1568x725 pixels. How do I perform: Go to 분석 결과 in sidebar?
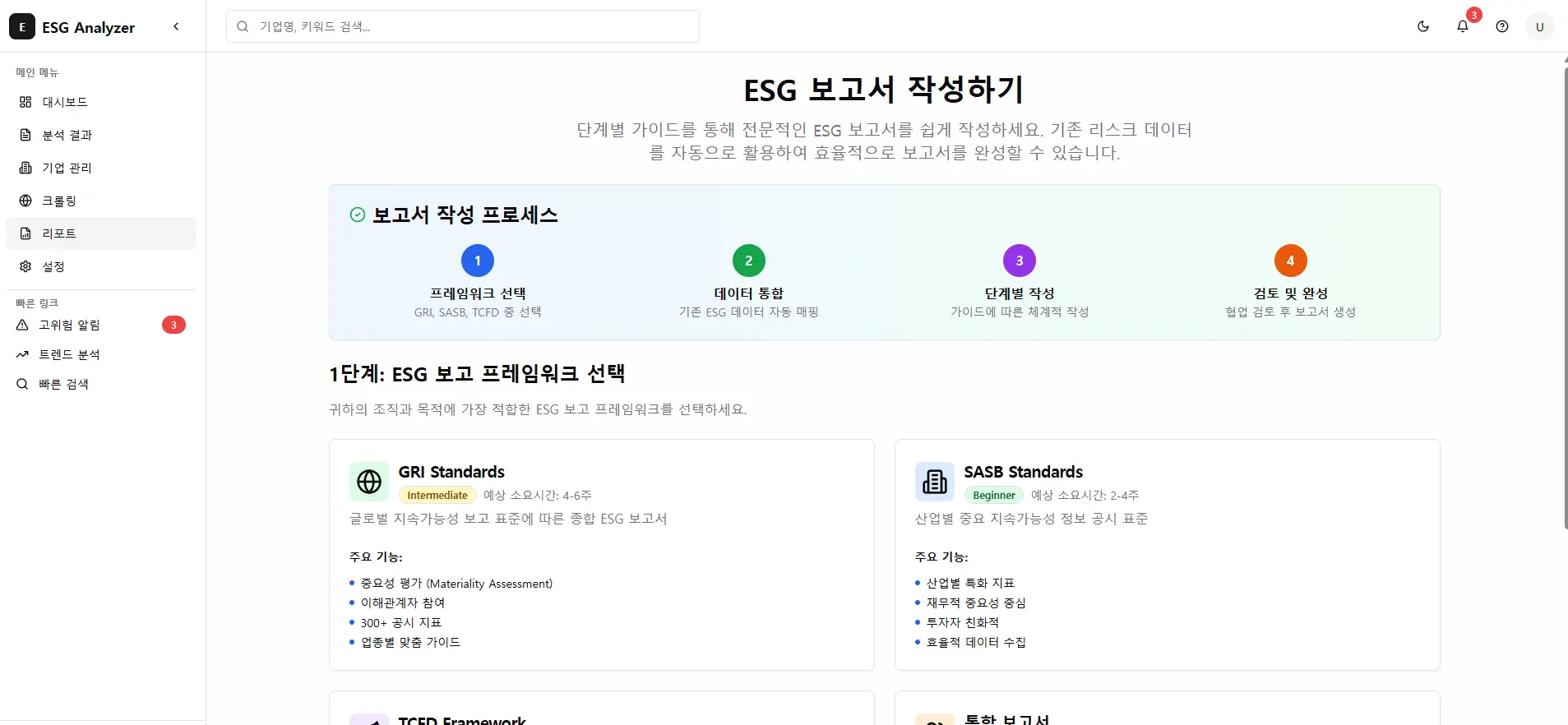[101, 135]
